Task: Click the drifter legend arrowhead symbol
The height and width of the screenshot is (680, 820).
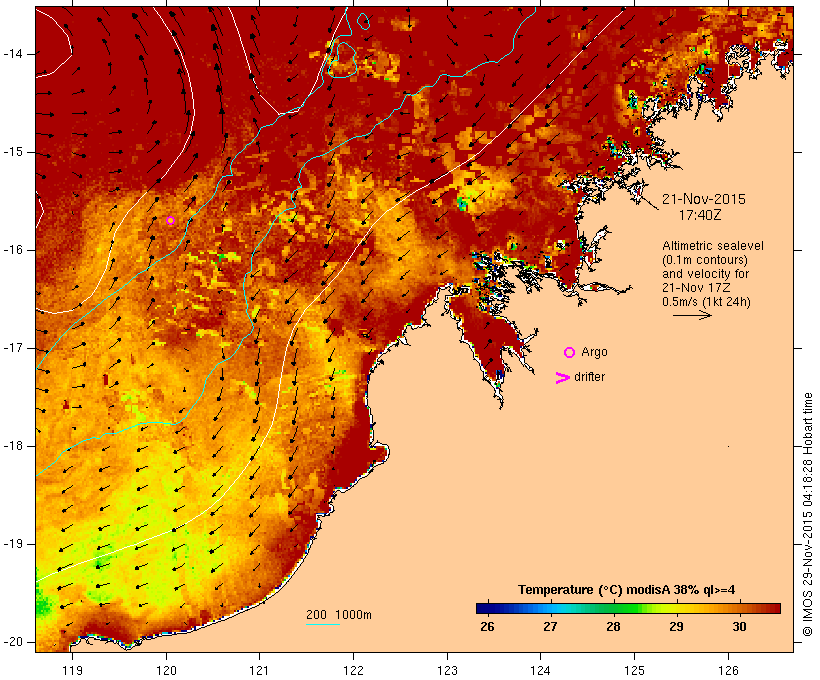Action: point(562,378)
